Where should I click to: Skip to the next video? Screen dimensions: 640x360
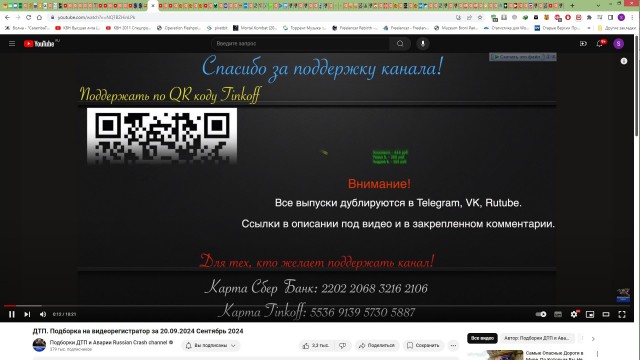point(27,314)
